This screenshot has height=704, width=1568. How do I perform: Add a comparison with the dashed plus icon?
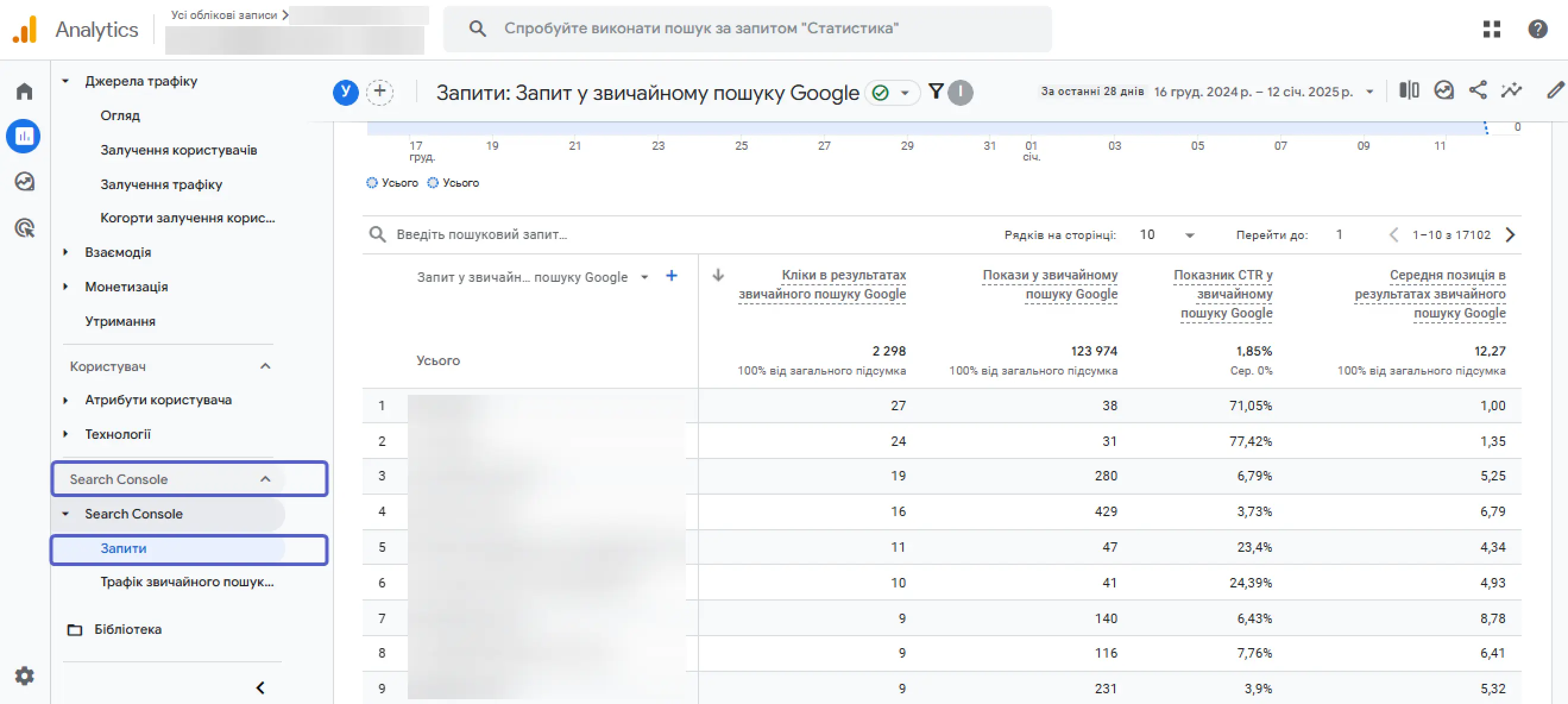[380, 93]
